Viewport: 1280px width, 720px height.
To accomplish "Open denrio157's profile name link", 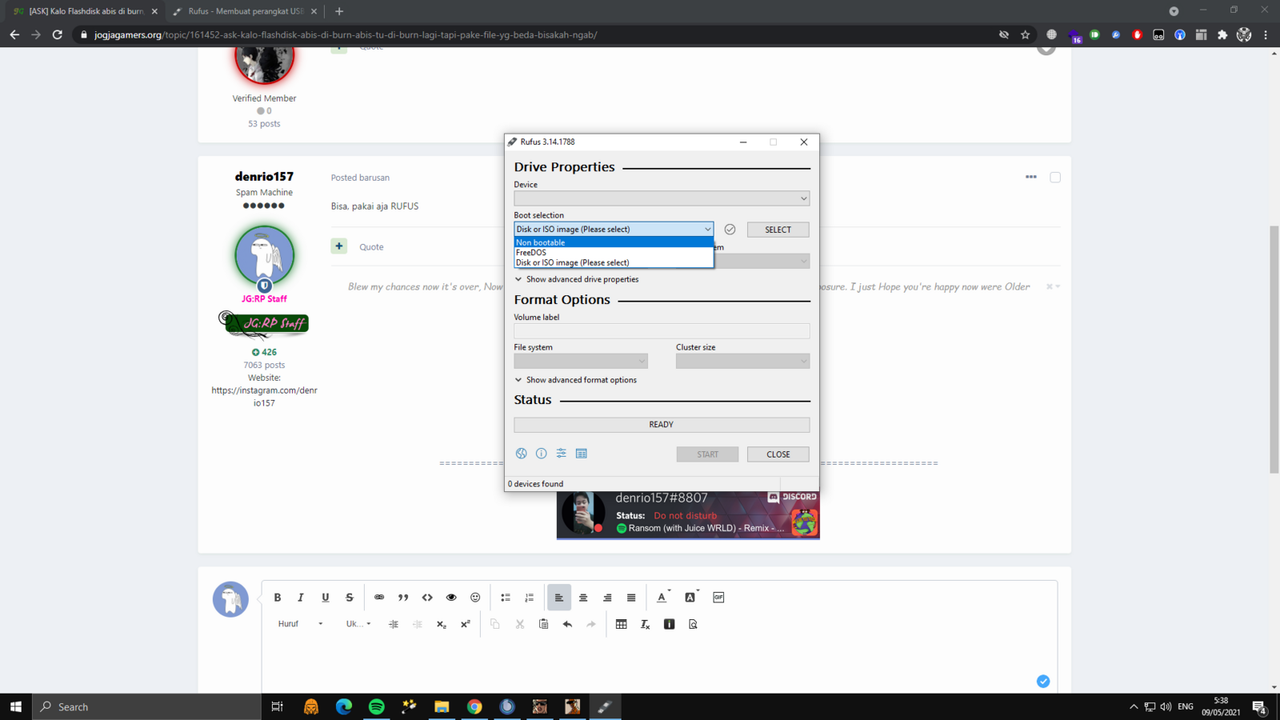I will click(x=264, y=177).
